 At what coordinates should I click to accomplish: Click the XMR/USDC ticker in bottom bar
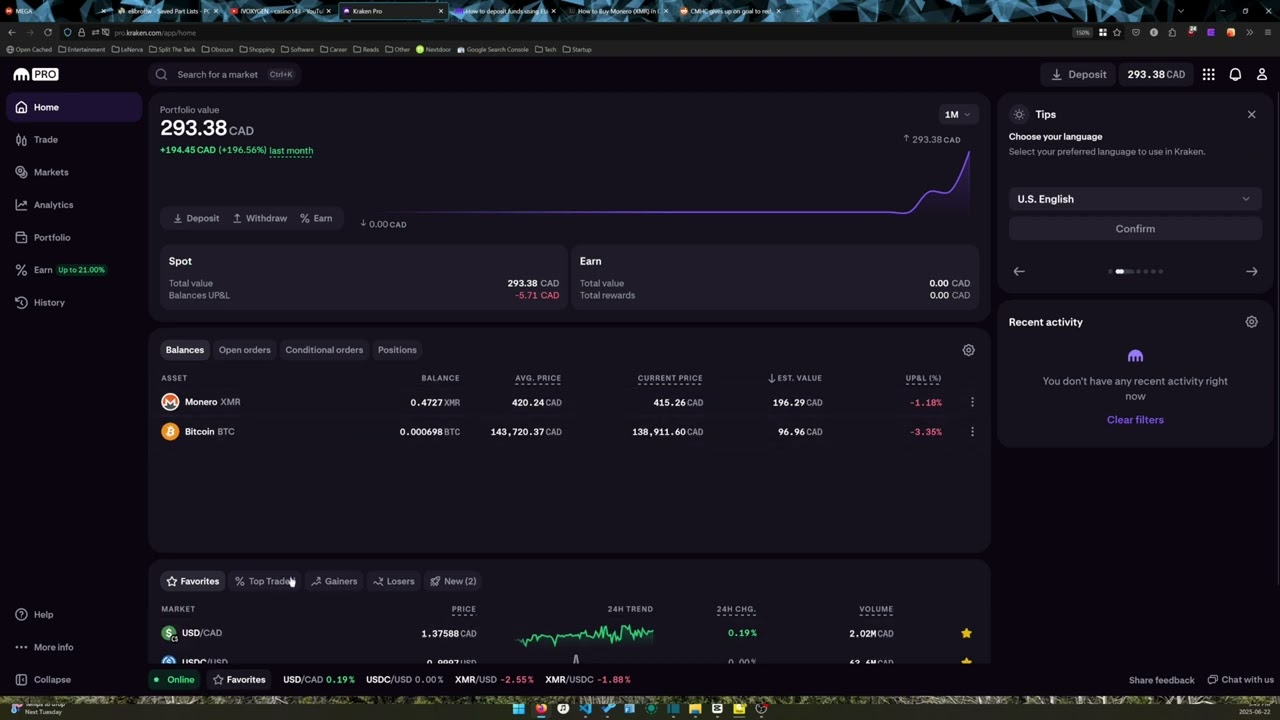tap(588, 680)
